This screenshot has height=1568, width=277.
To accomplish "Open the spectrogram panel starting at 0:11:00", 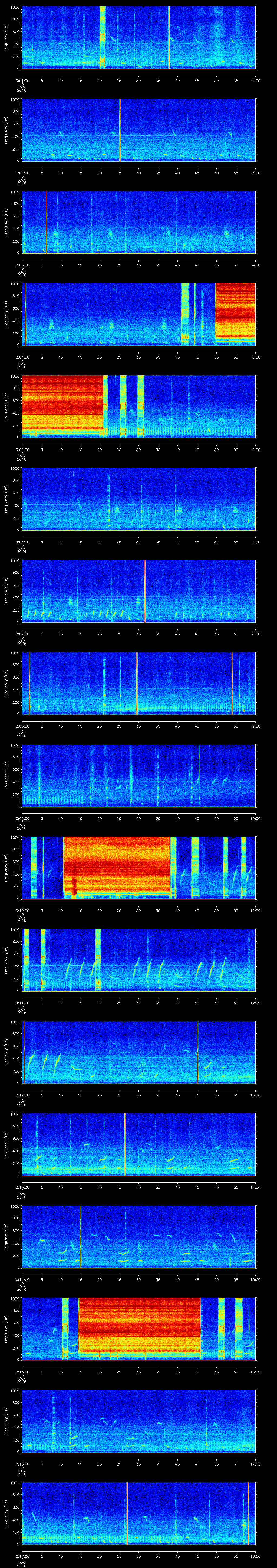I will [139, 960].
